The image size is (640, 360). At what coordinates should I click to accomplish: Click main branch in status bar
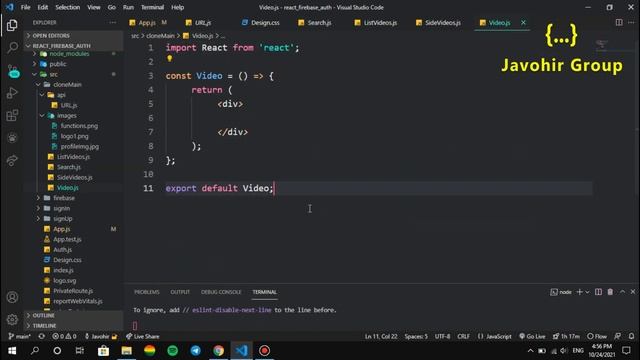tap(20, 336)
